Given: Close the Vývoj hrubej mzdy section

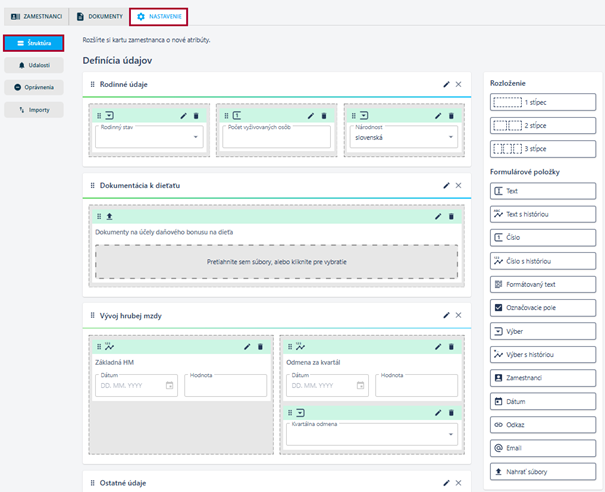Looking at the screenshot, I should (458, 315).
